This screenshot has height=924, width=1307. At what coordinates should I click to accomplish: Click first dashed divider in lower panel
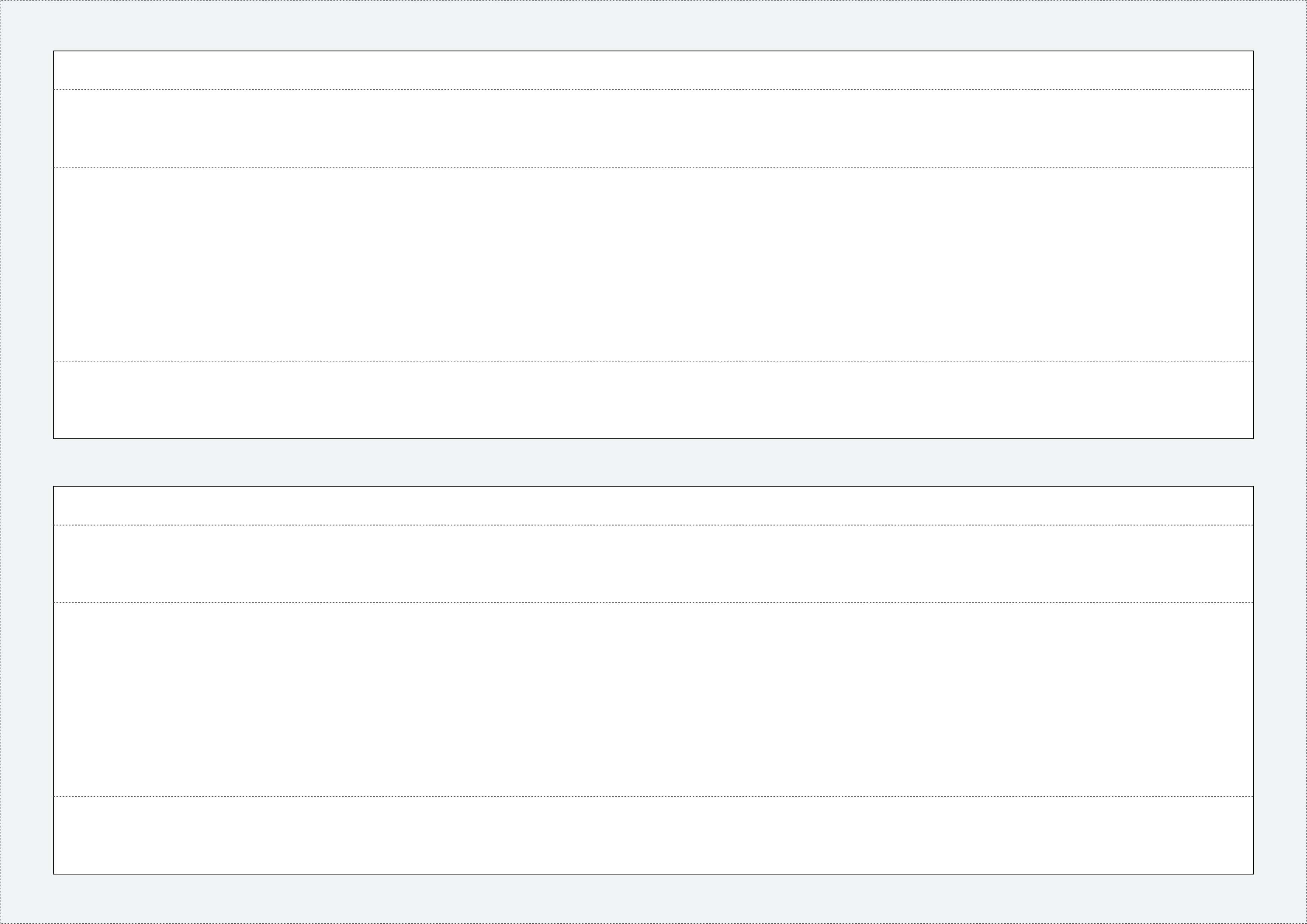pos(653,525)
